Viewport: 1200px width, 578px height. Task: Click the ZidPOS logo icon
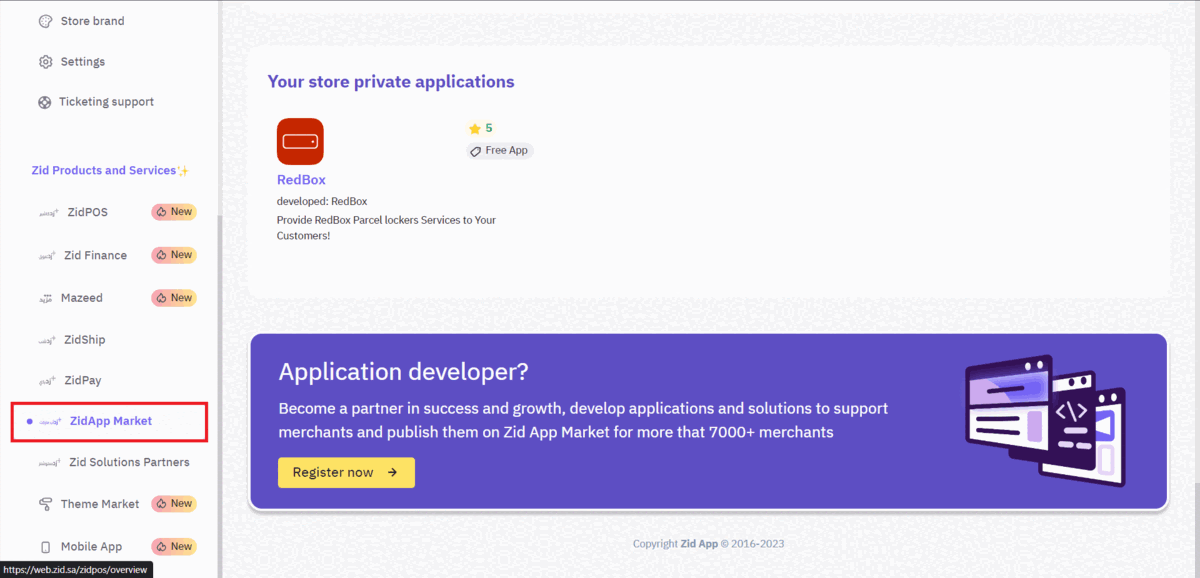pos(48,213)
